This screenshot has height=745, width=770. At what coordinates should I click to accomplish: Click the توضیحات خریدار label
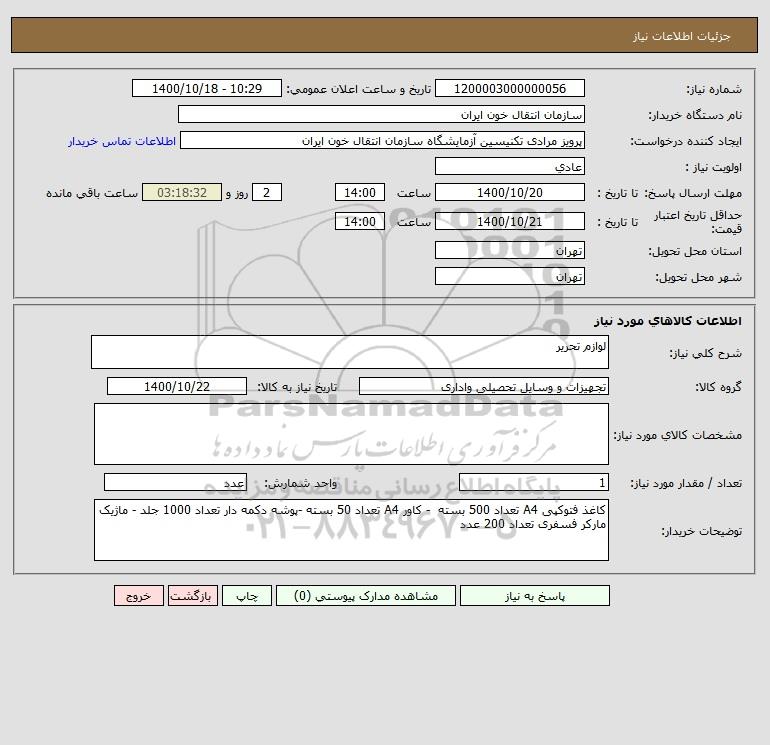[x=701, y=531]
